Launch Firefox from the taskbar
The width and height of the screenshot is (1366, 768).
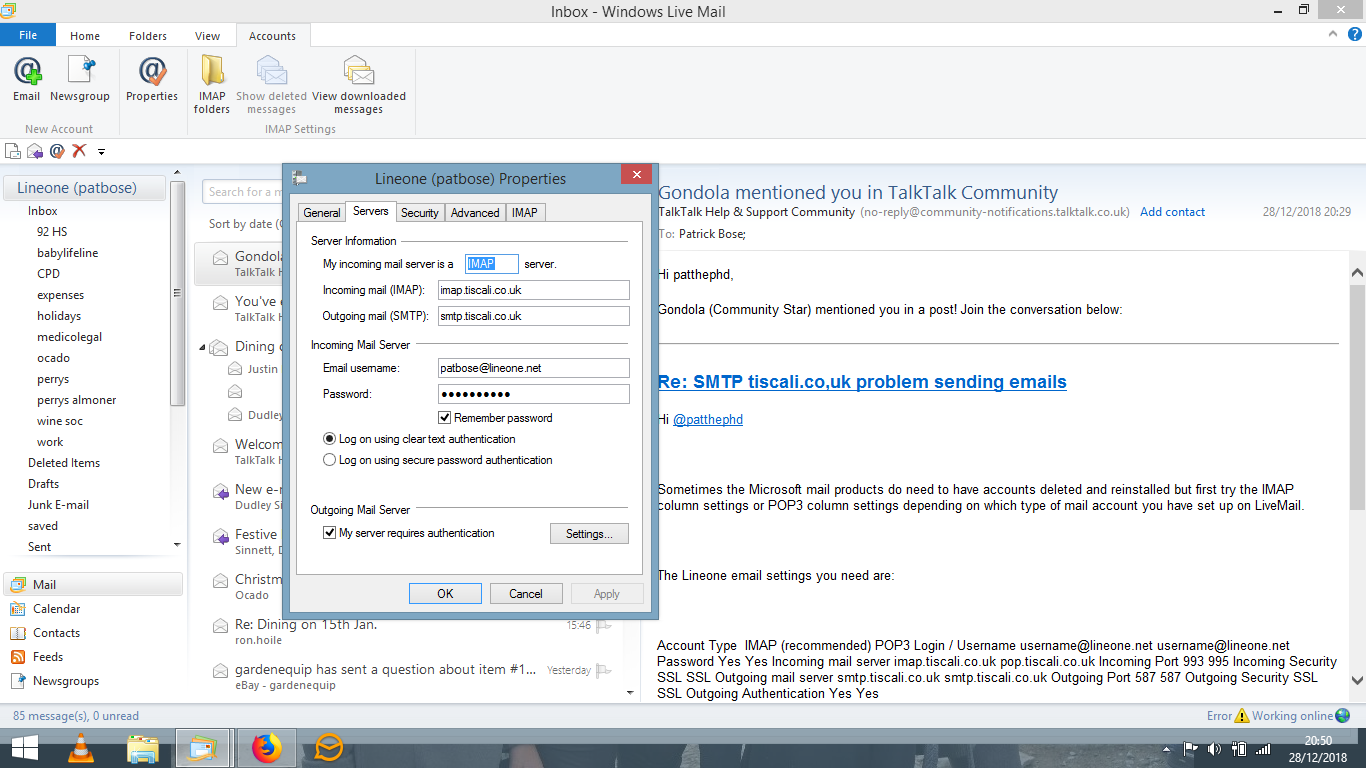[267, 748]
